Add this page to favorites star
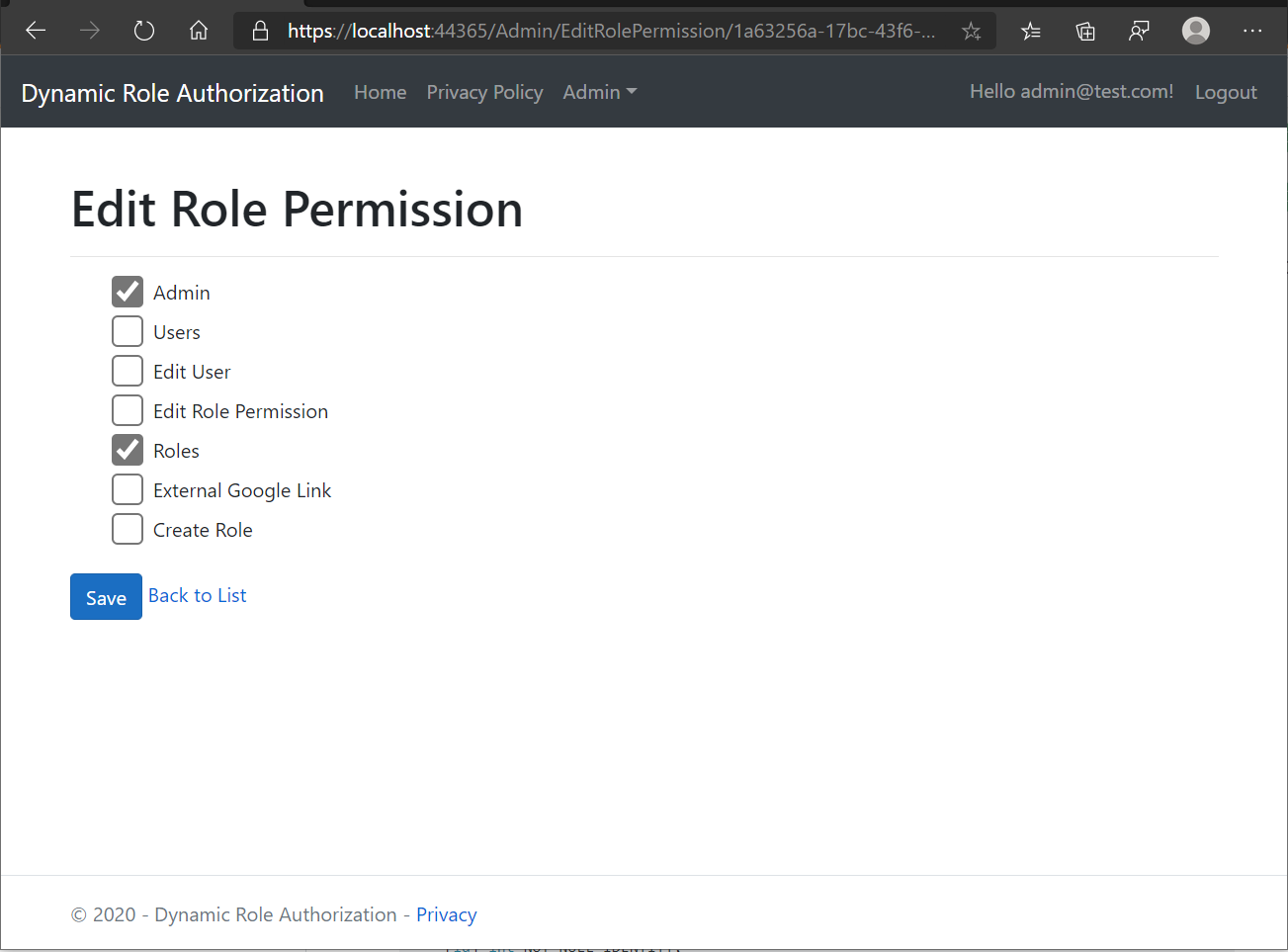Screen dimensions: 1288x952 coord(972,32)
